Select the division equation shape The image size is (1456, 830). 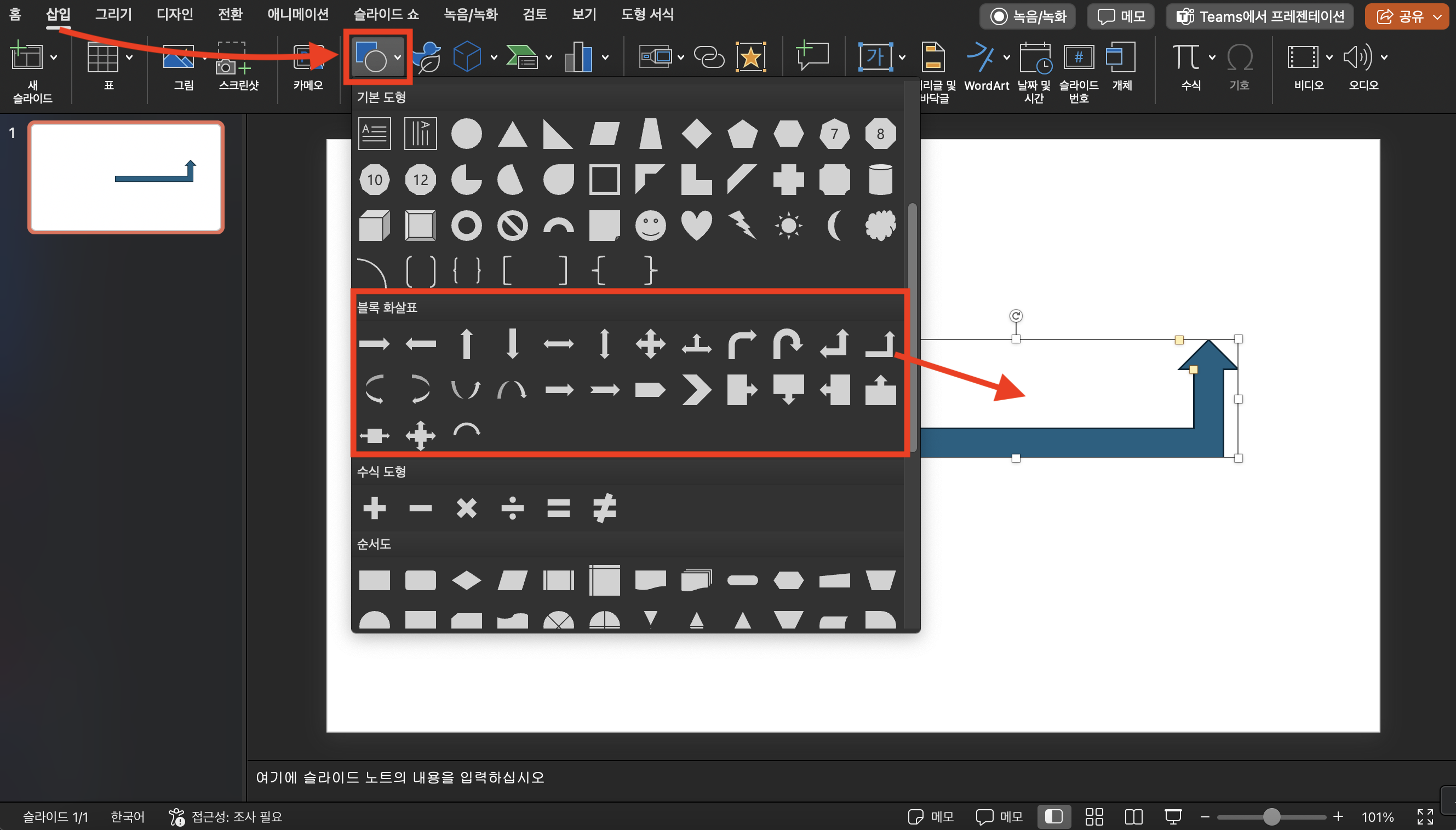point(512,508)
